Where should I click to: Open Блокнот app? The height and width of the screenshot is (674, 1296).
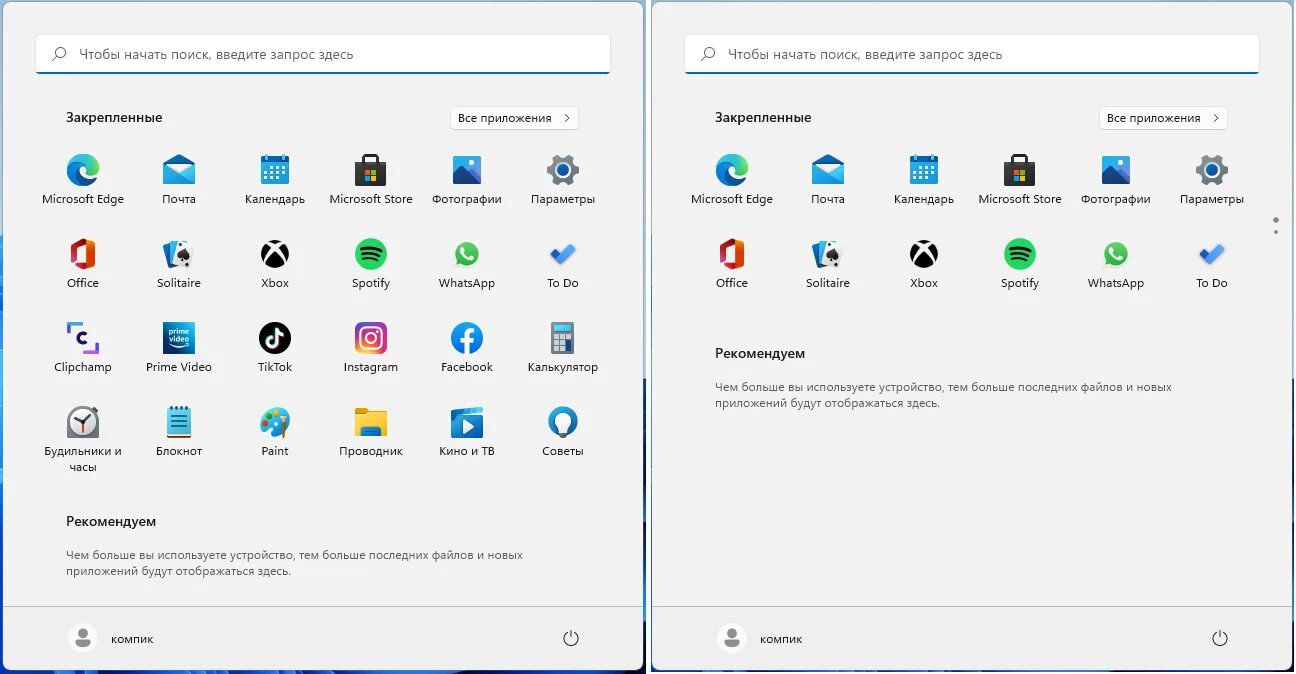point(179,432)
